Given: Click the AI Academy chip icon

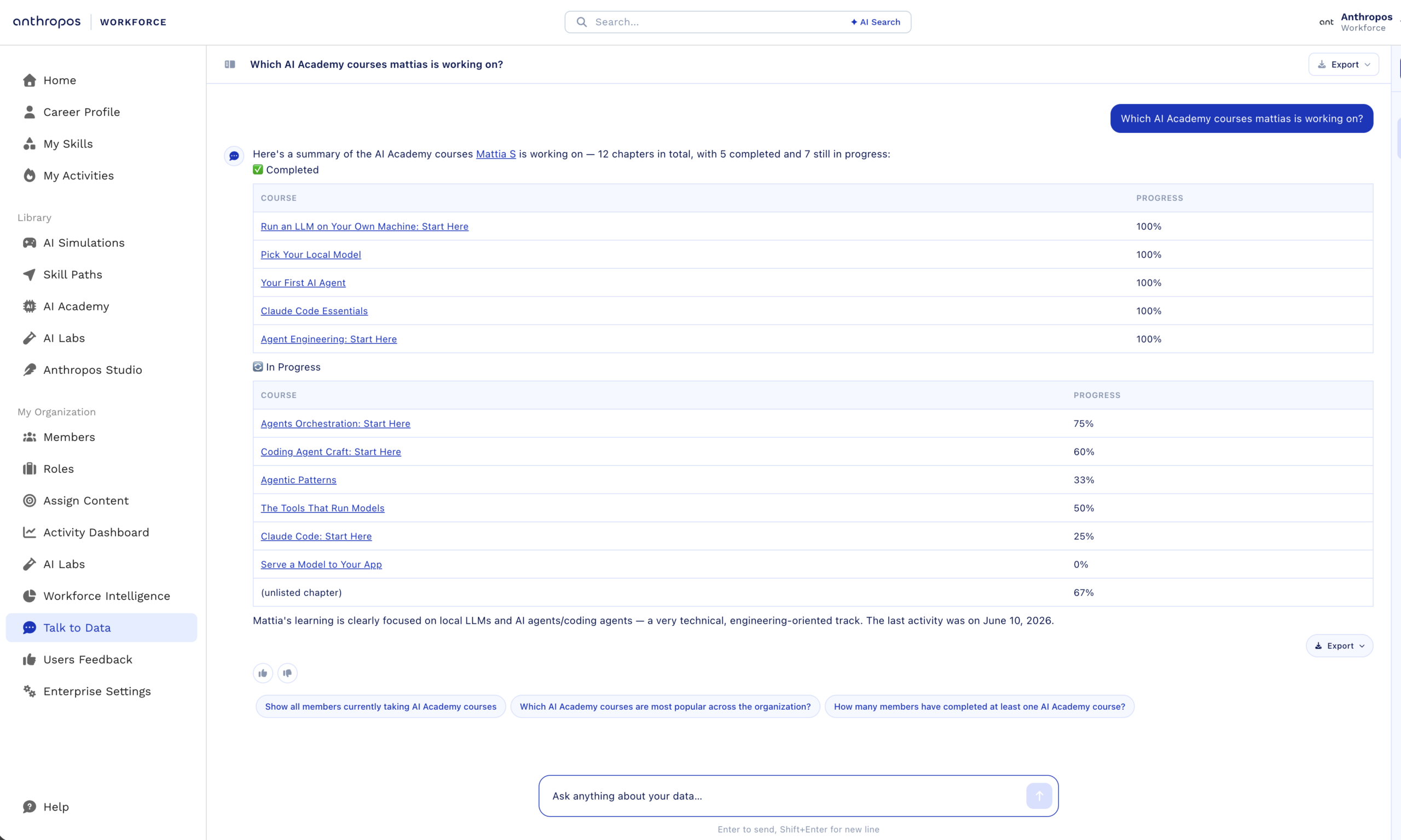Looking at the screenshot, I should [30, 306].
